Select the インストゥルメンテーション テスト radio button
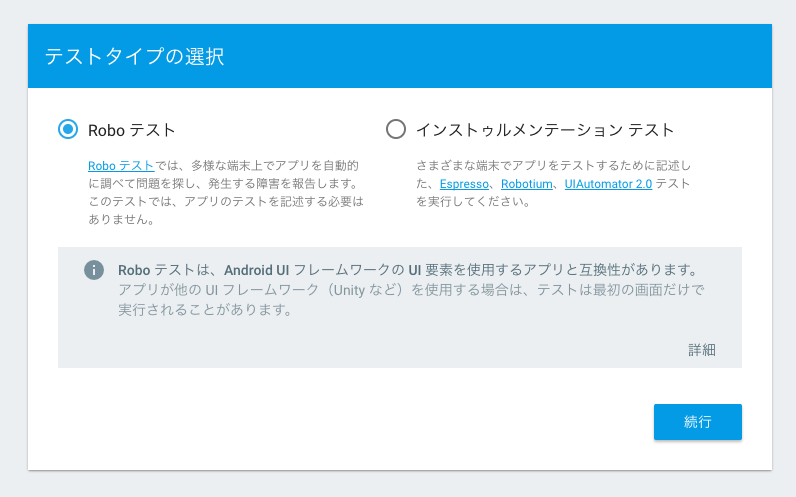The width and height of the screenshot is (796, 497). [x=395, y=129]
